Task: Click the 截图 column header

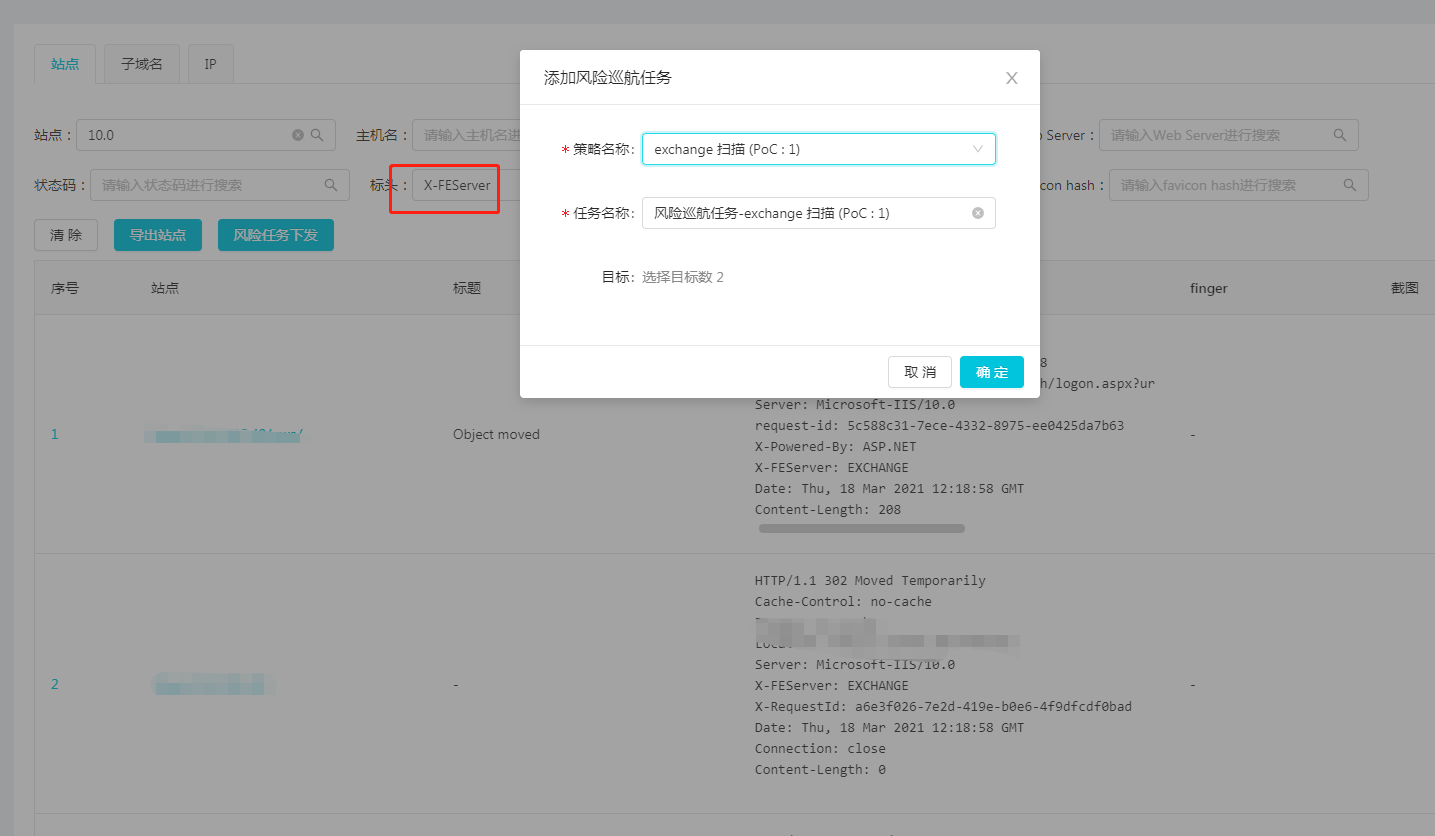Action: tap(1404, 288)
